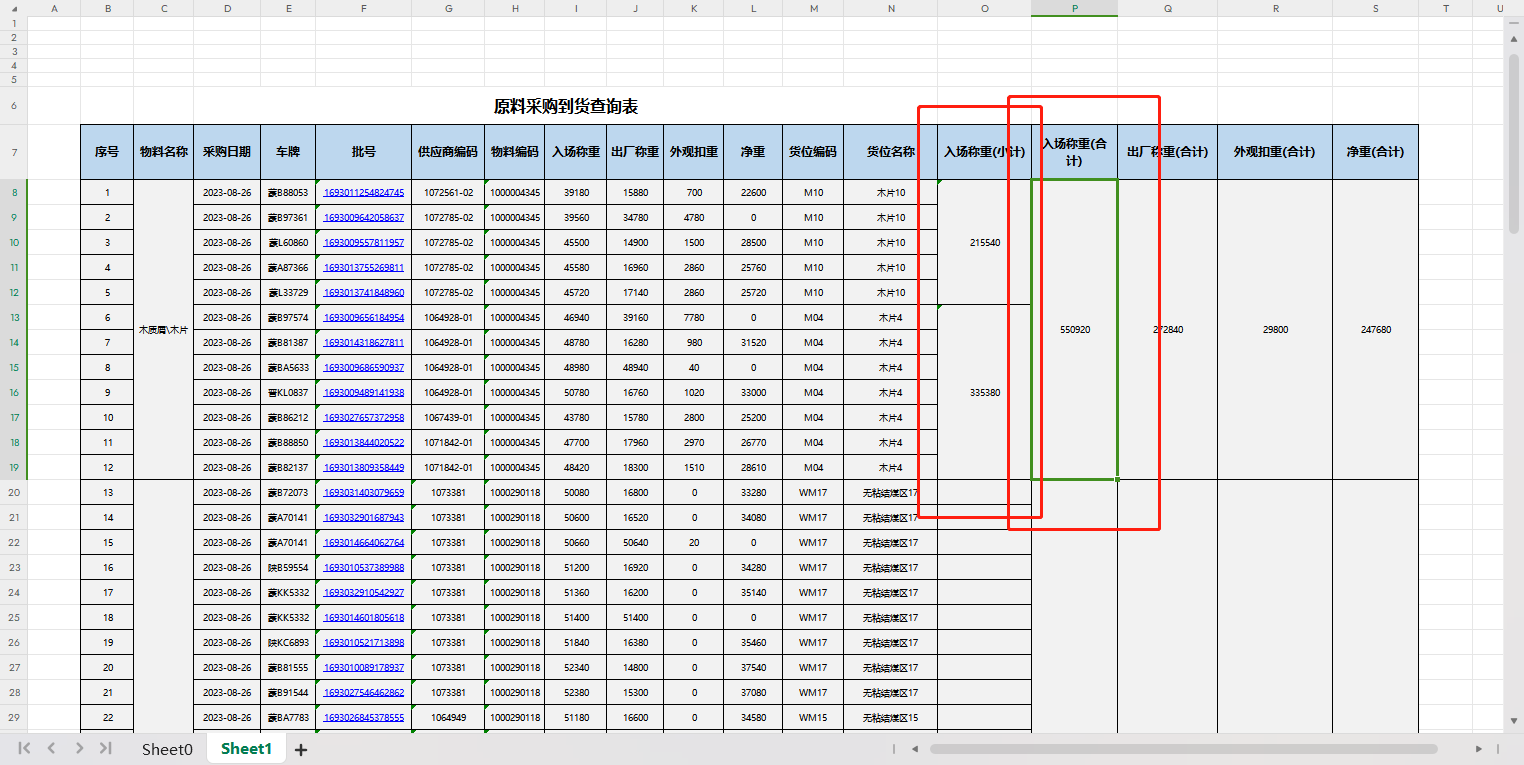Switch to the Sheet0 tab

tap(167, 749)
